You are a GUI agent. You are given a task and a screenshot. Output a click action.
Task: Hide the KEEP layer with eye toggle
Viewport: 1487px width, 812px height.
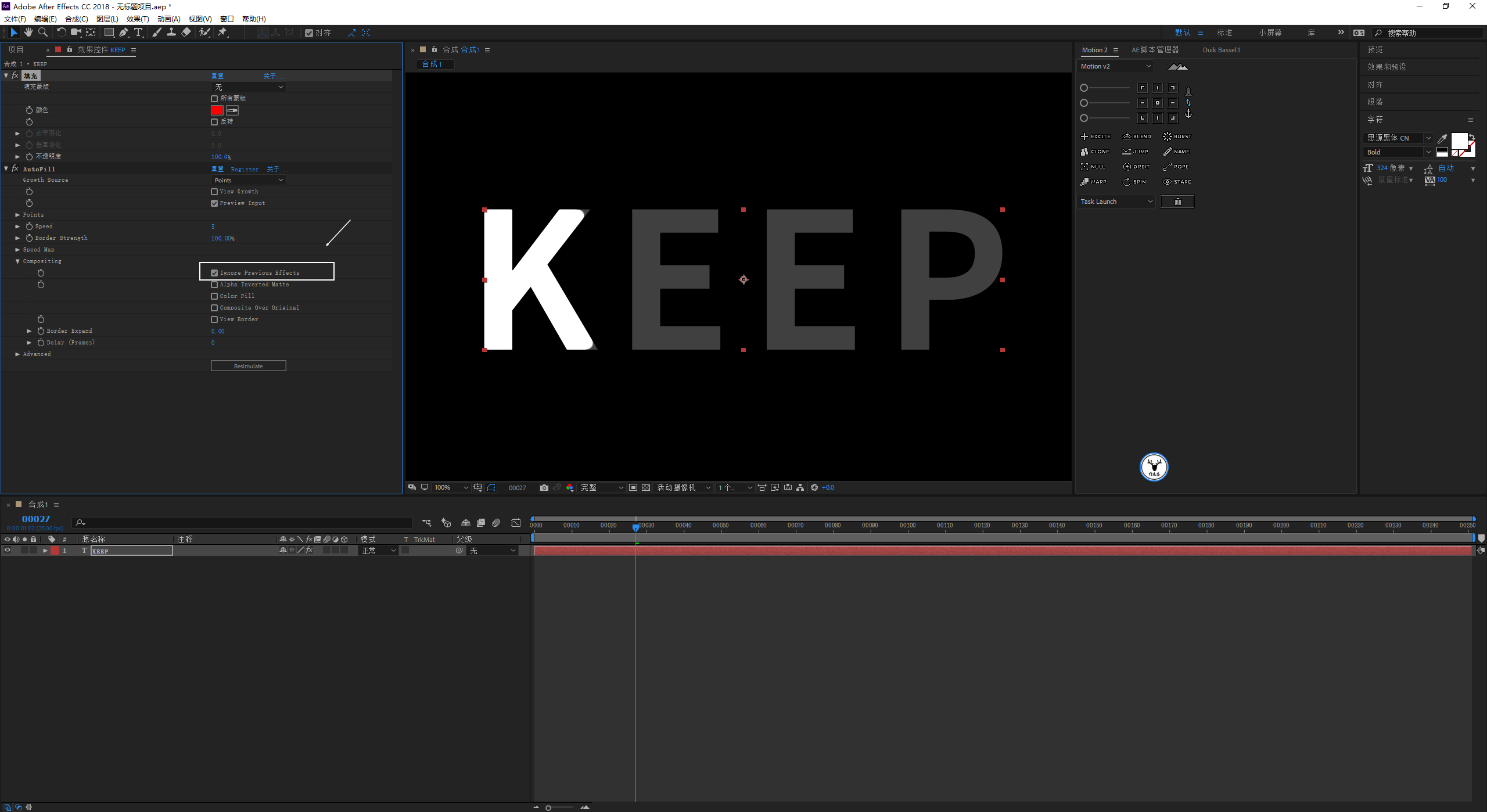tap(8, 550)
